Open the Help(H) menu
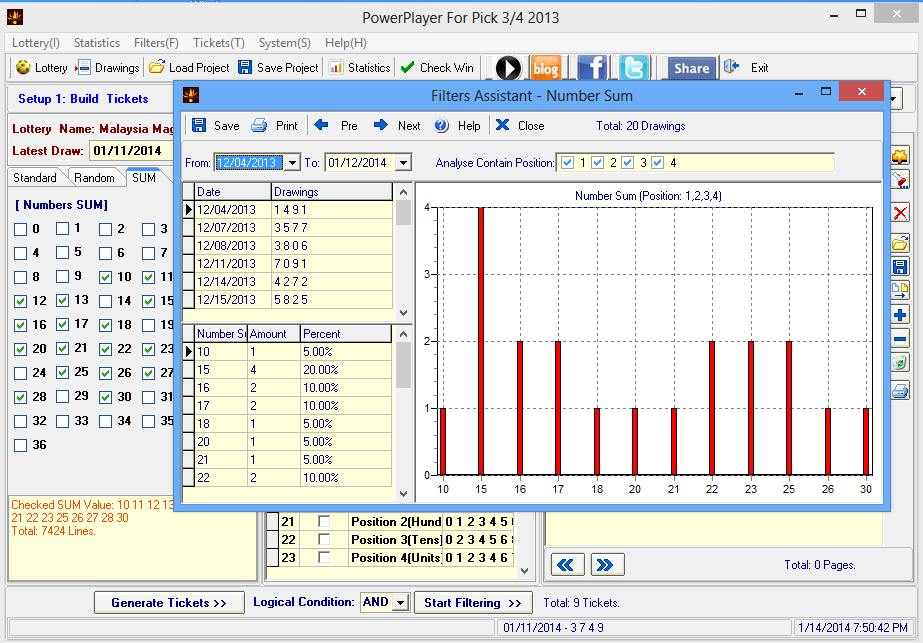 click(x=346, y=42)
